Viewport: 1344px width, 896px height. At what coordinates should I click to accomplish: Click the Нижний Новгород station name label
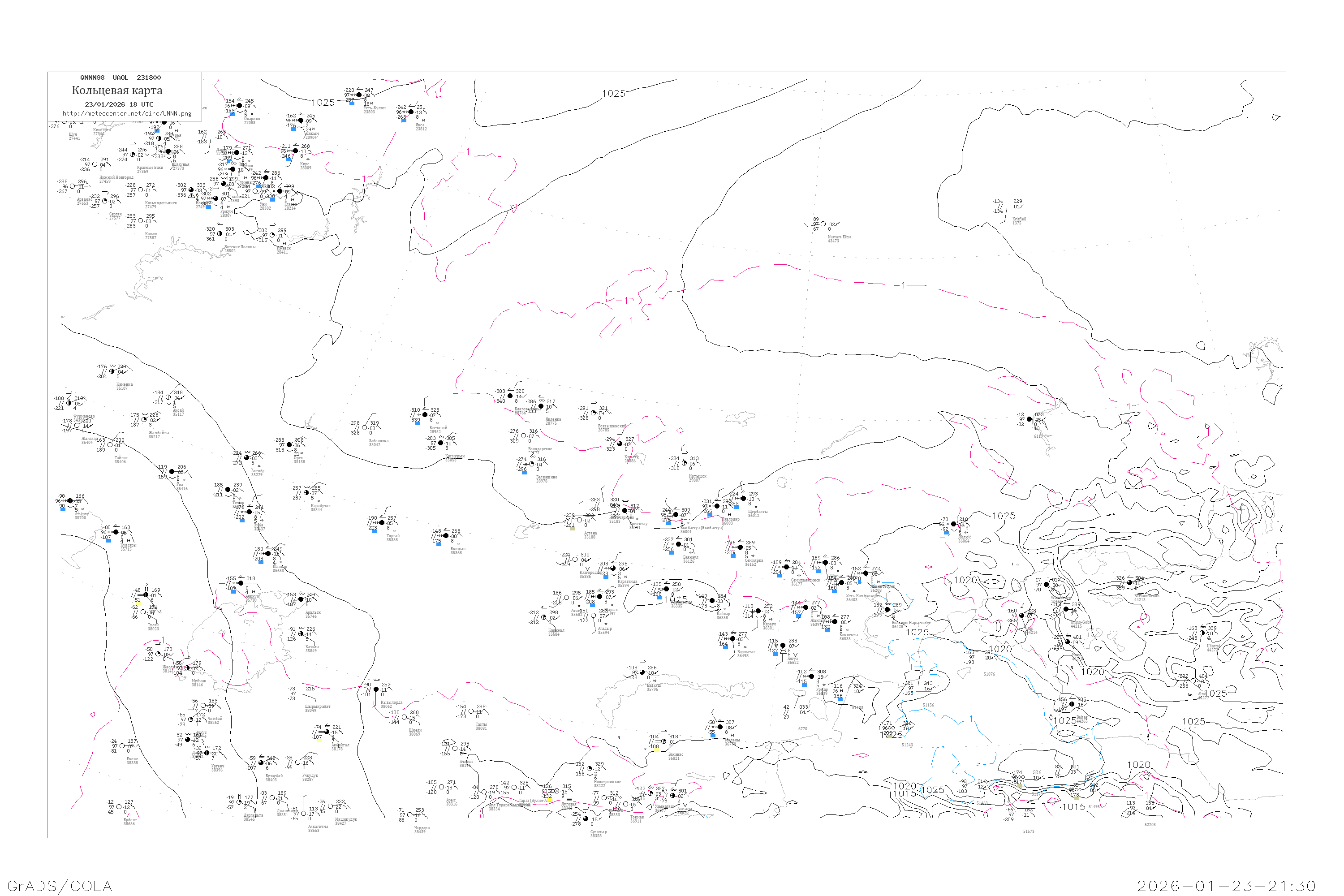pos(116,178)
